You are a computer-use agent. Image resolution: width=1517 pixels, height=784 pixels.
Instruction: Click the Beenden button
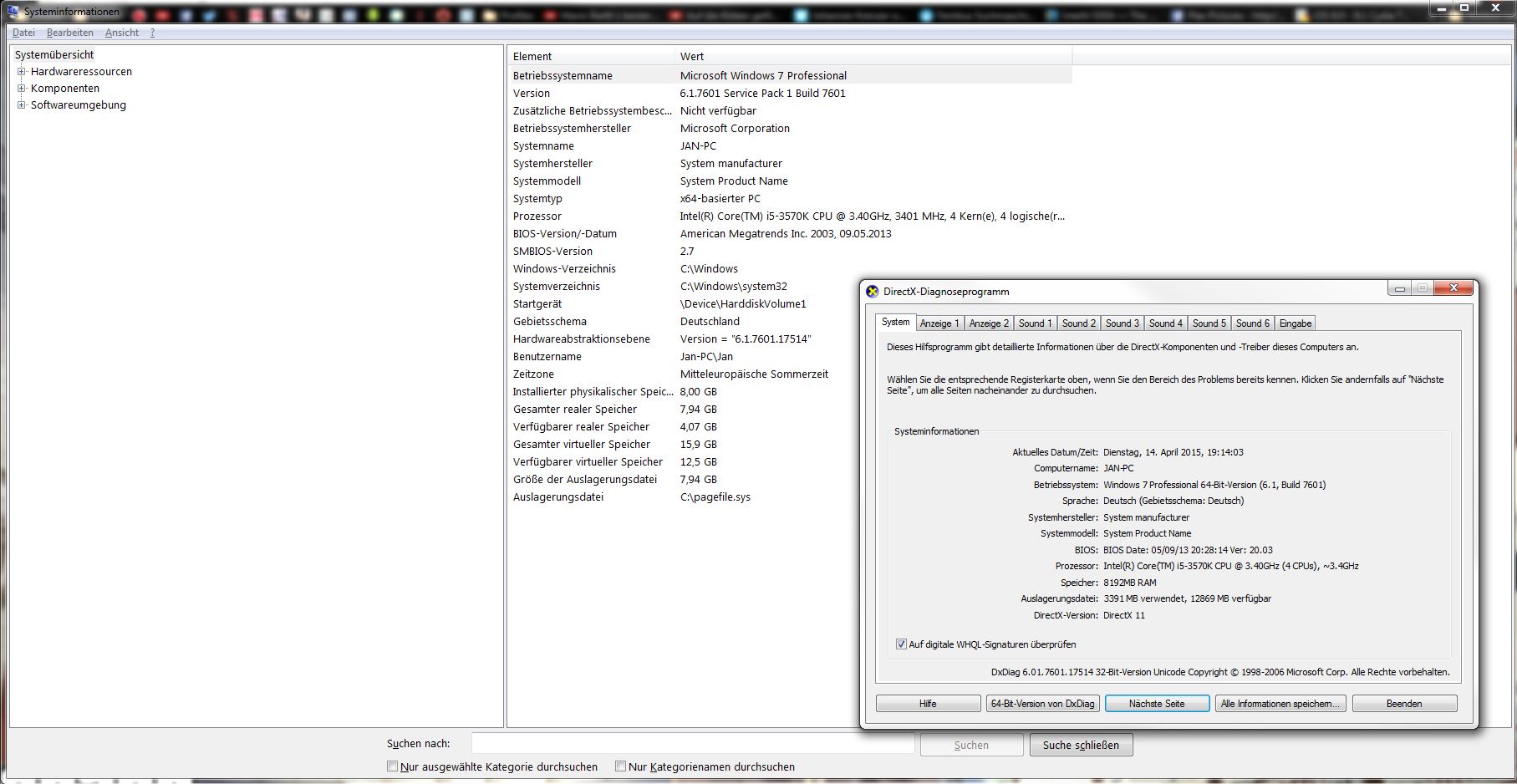[1404, 704]
